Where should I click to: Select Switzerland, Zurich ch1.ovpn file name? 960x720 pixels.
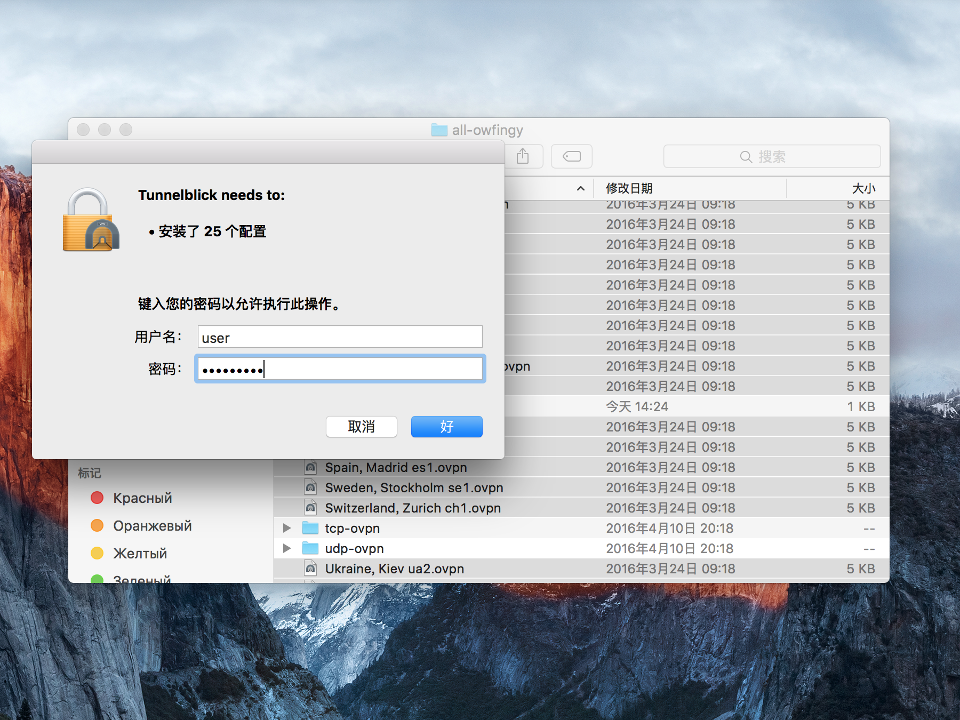click(413, 508)
